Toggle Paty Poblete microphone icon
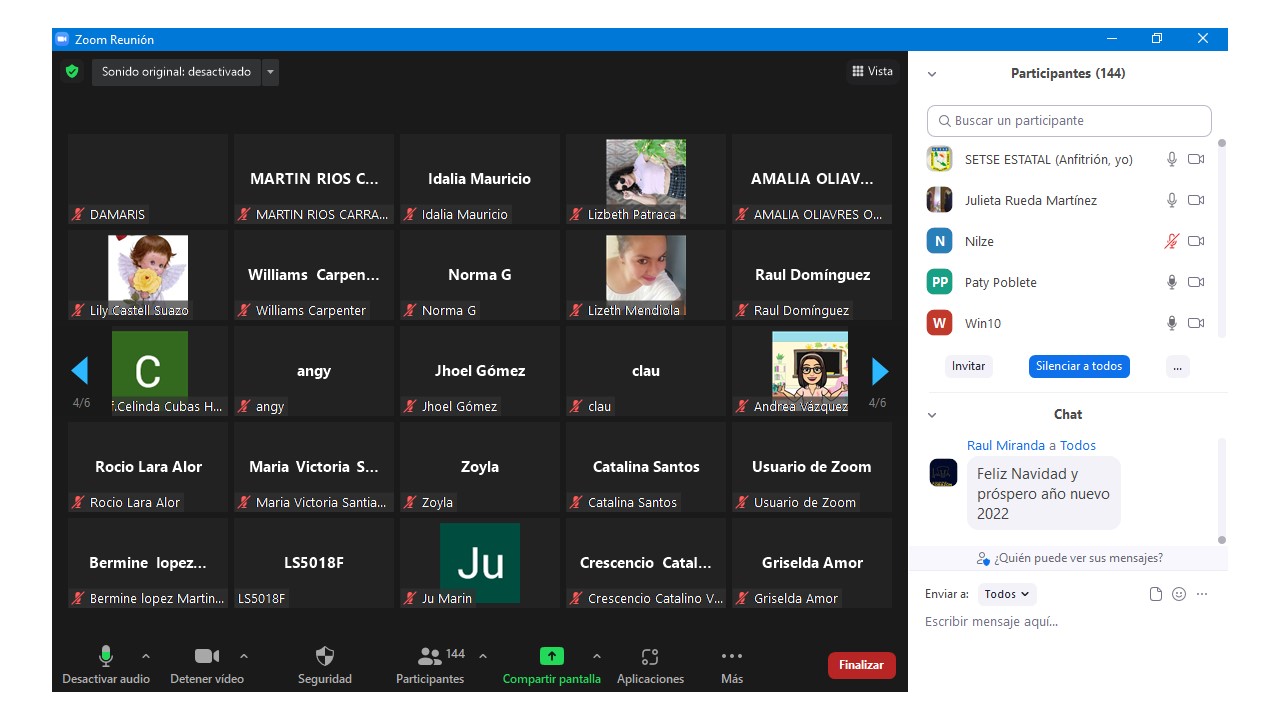 (1172, 282)
